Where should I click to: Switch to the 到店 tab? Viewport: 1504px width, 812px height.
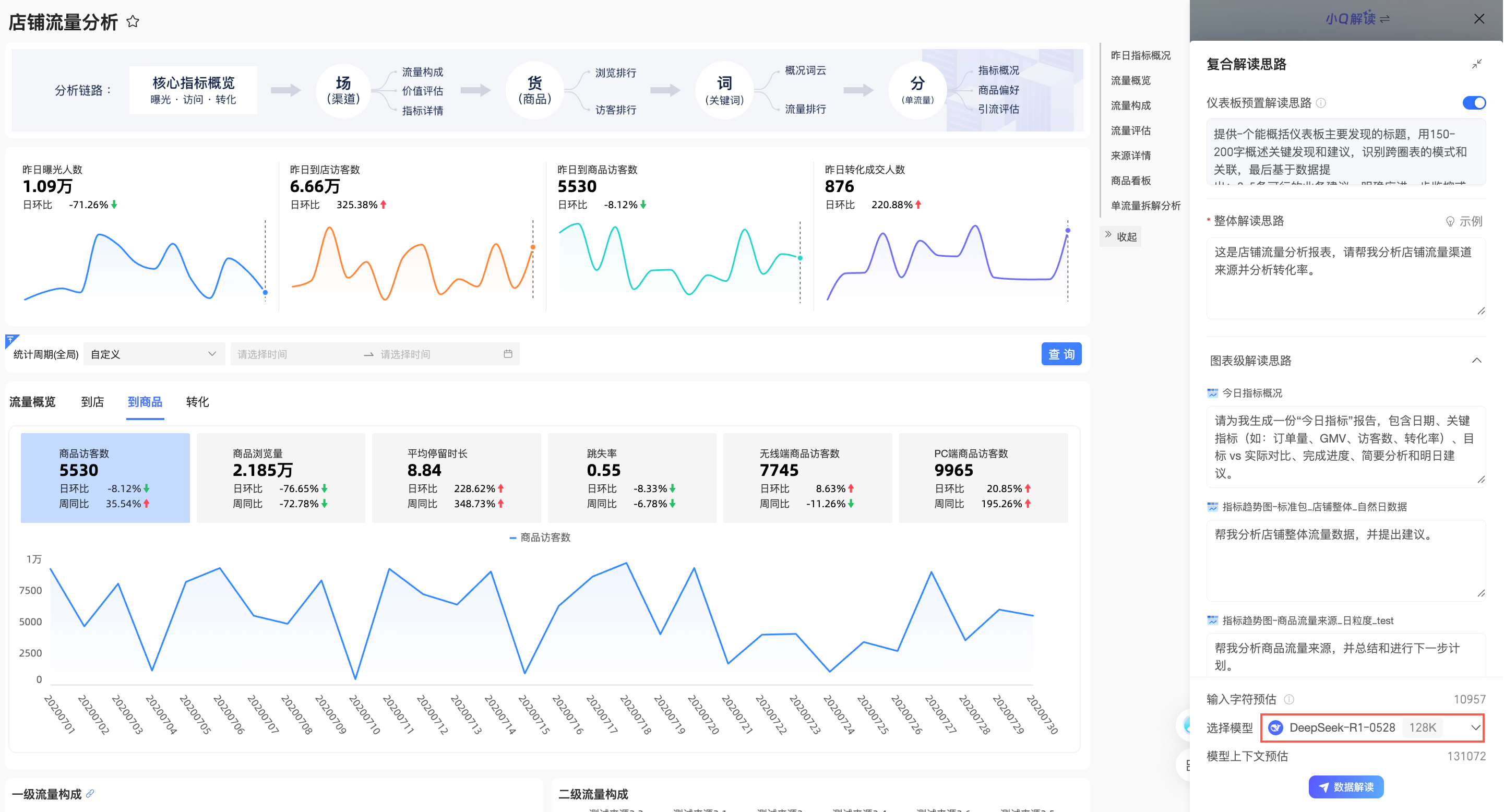click(92, 402)
